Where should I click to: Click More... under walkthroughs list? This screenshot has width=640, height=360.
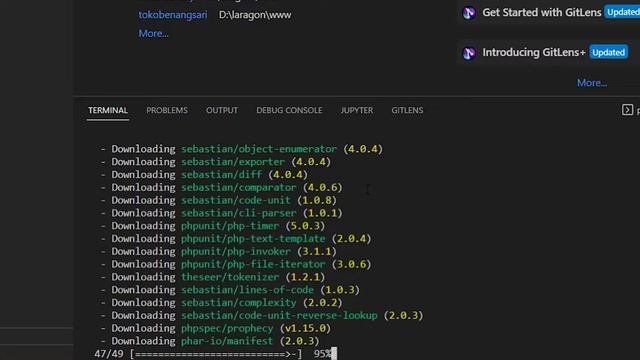591,83
